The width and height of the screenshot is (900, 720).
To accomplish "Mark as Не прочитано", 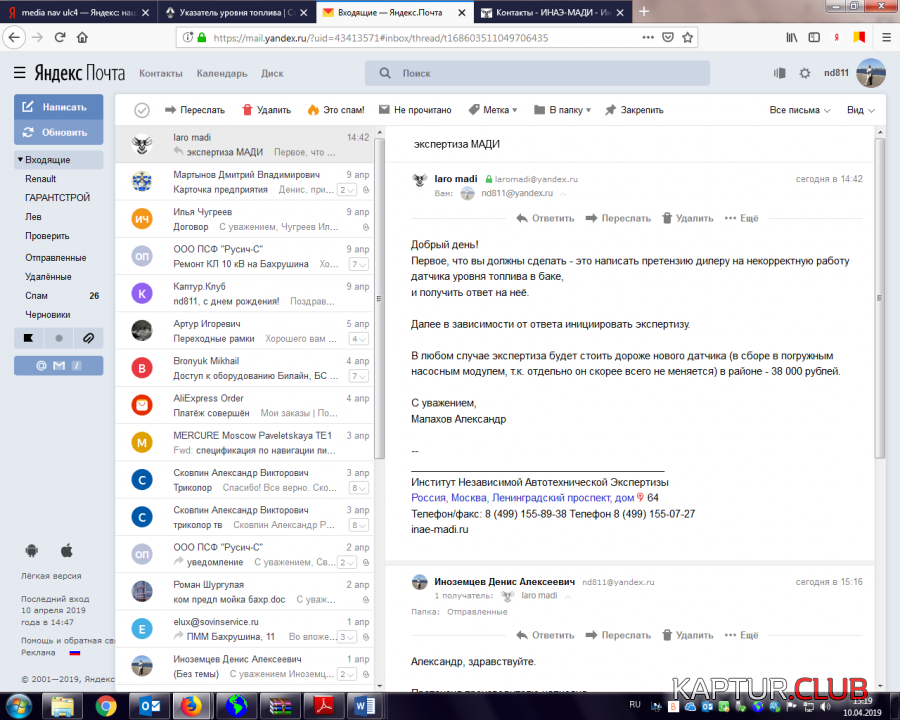I will [x=415, y=110].
